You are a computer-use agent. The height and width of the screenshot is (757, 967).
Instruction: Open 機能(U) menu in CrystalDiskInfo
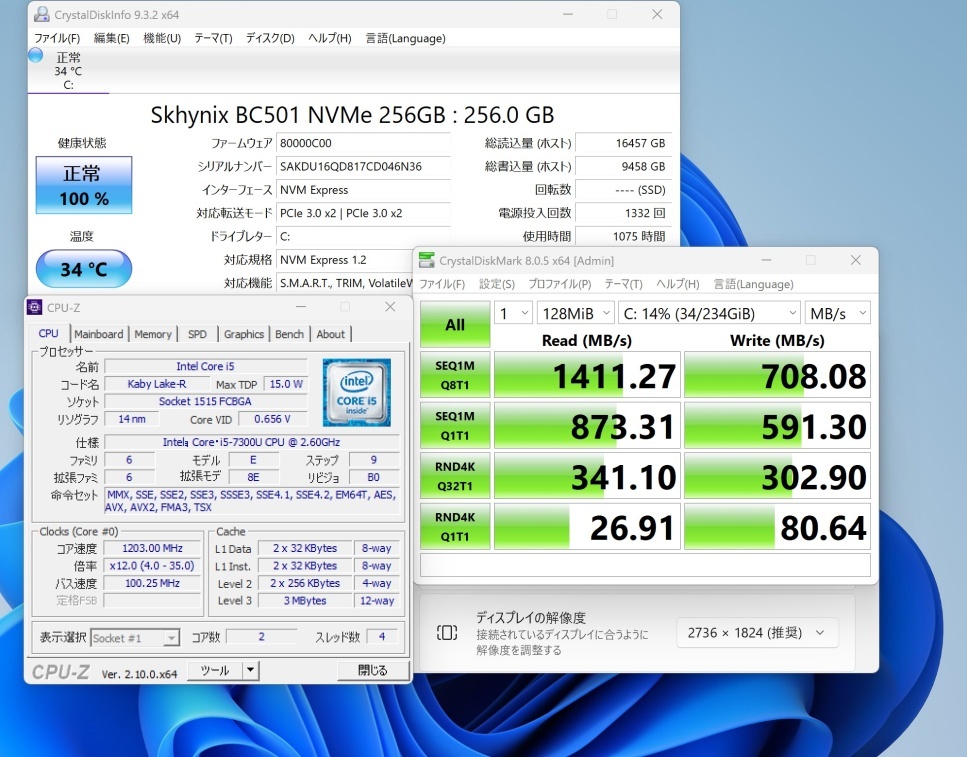tap(162, 38)
